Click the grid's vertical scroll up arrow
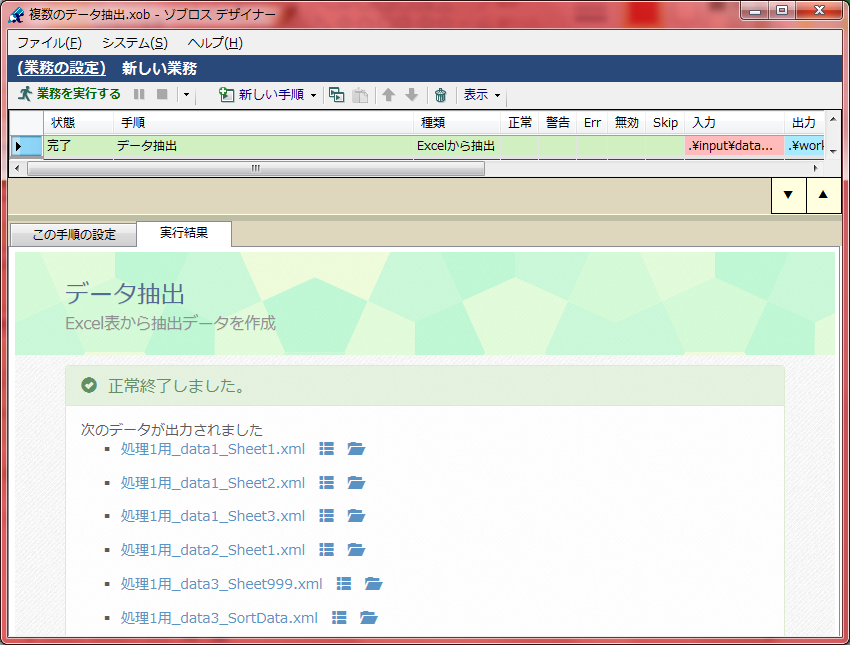This screenshot has height=645, width=850. coord(833,119)
